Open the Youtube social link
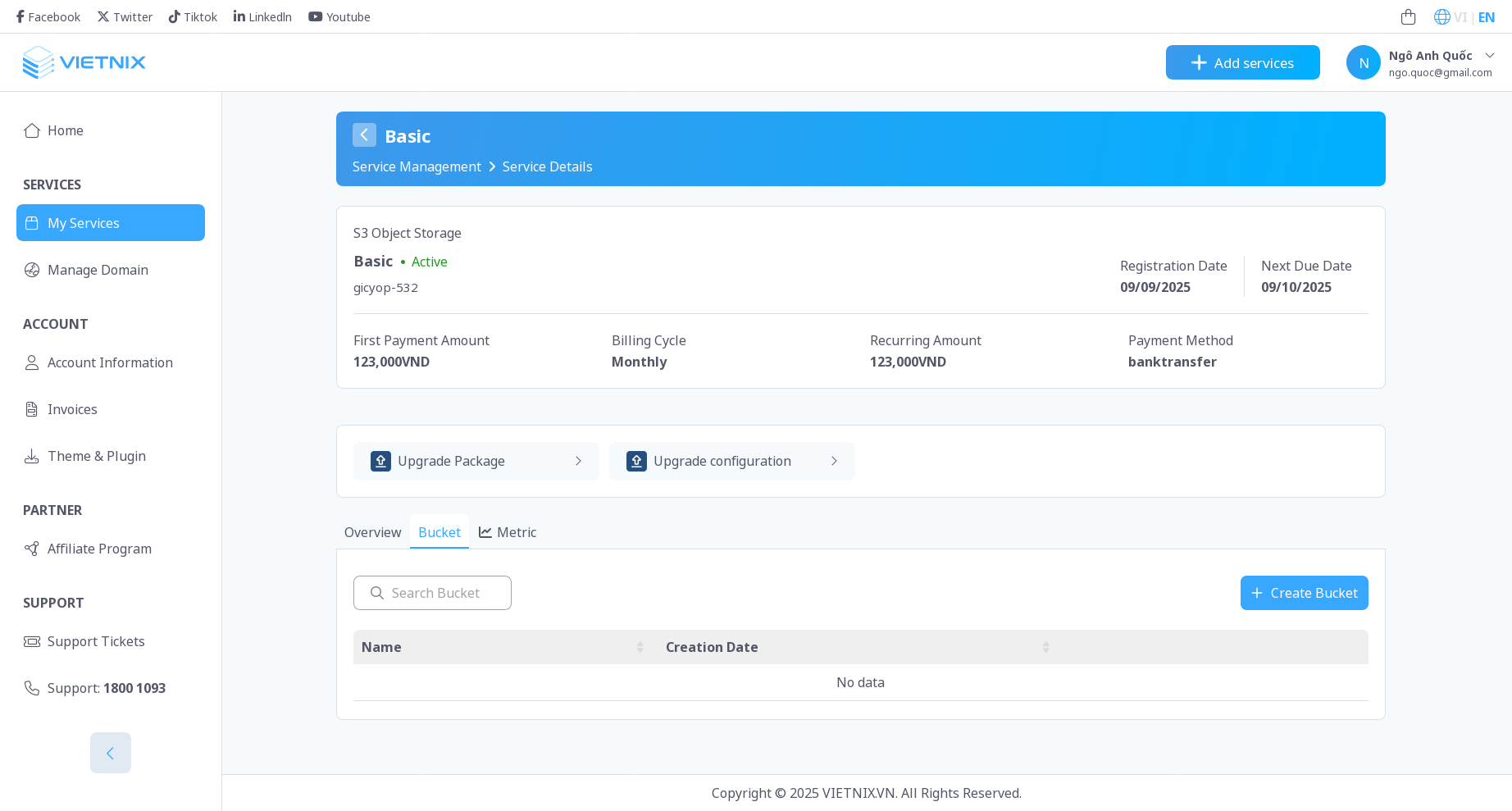Image resolution: width=1512 pixels, height=811 pixels. [339, 16]
